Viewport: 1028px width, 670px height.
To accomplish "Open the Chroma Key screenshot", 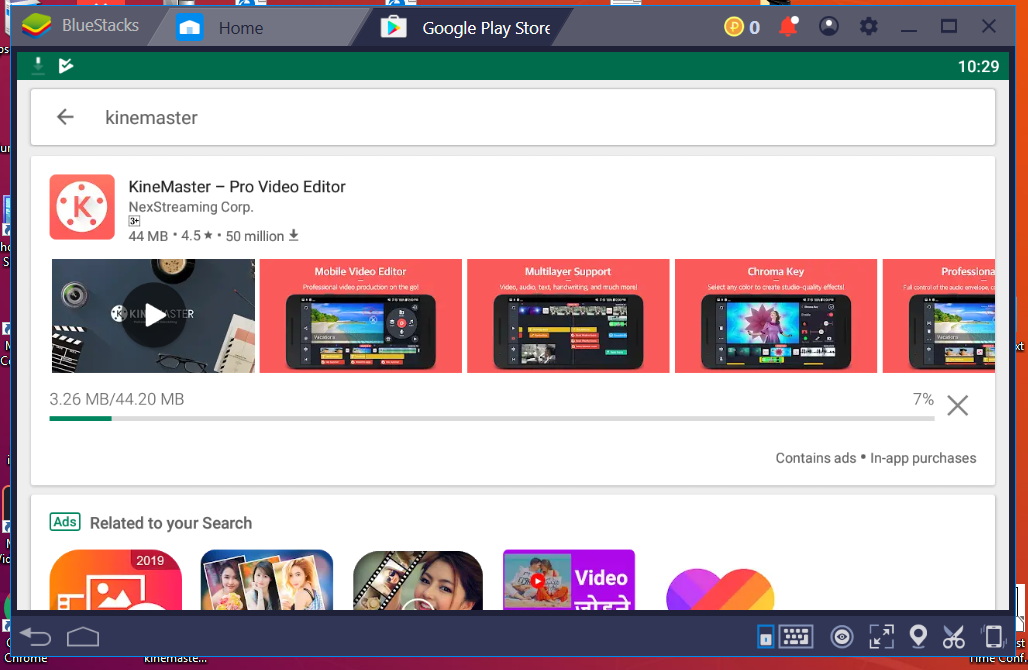I will pos(776,315).
